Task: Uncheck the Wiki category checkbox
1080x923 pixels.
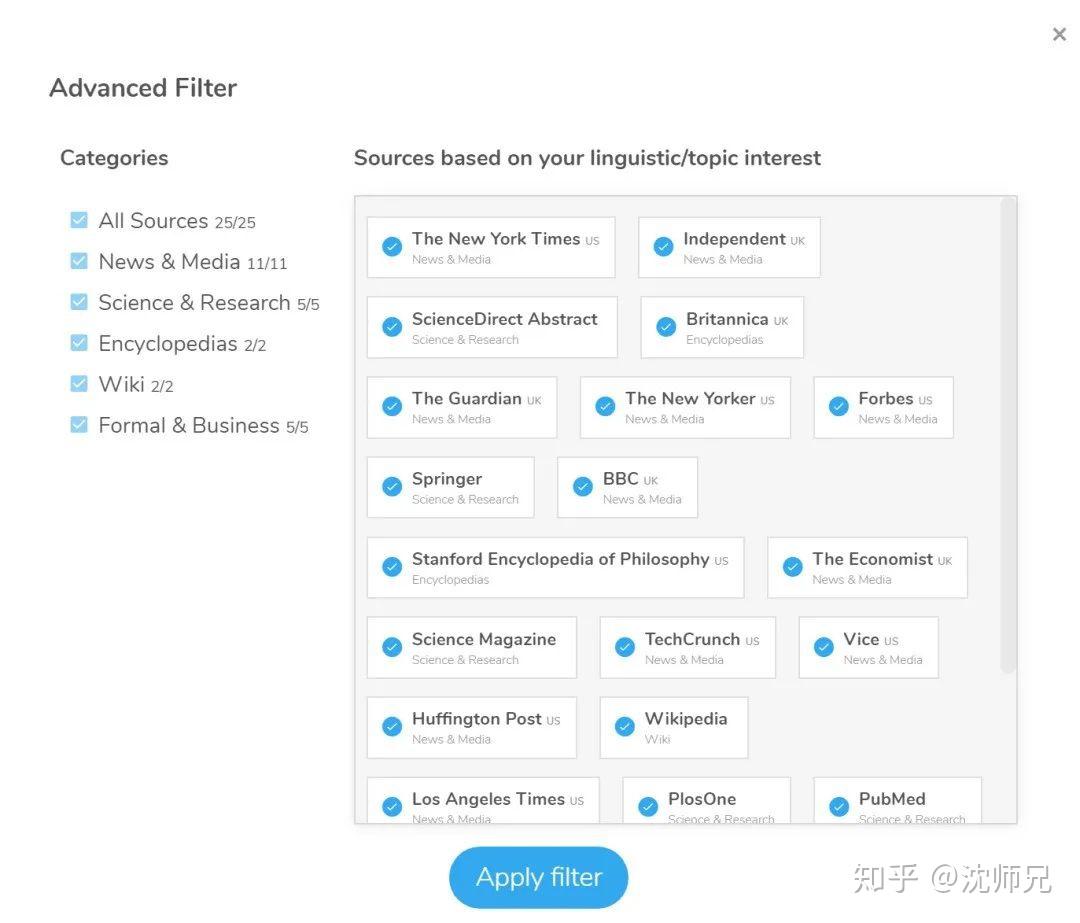Action: coord(79,384)
